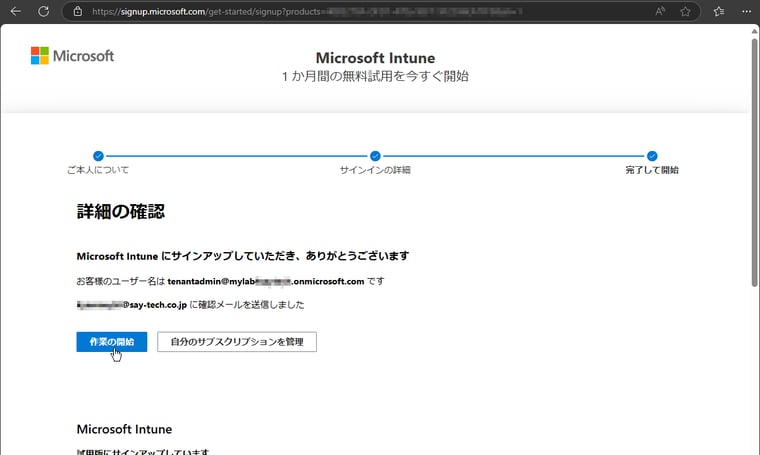The image size is (760, 455).
Task: Add this page to favorites with the star icon
Action: coord(685,11)
